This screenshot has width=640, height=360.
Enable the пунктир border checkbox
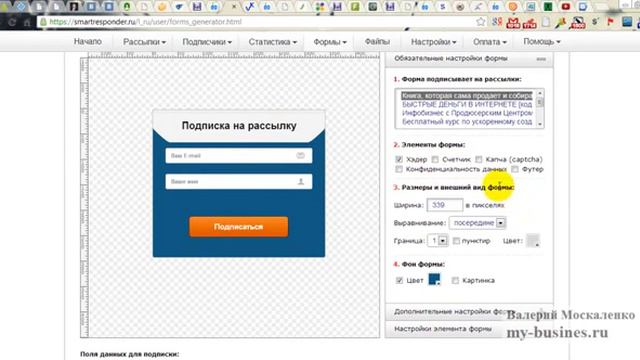456,241
